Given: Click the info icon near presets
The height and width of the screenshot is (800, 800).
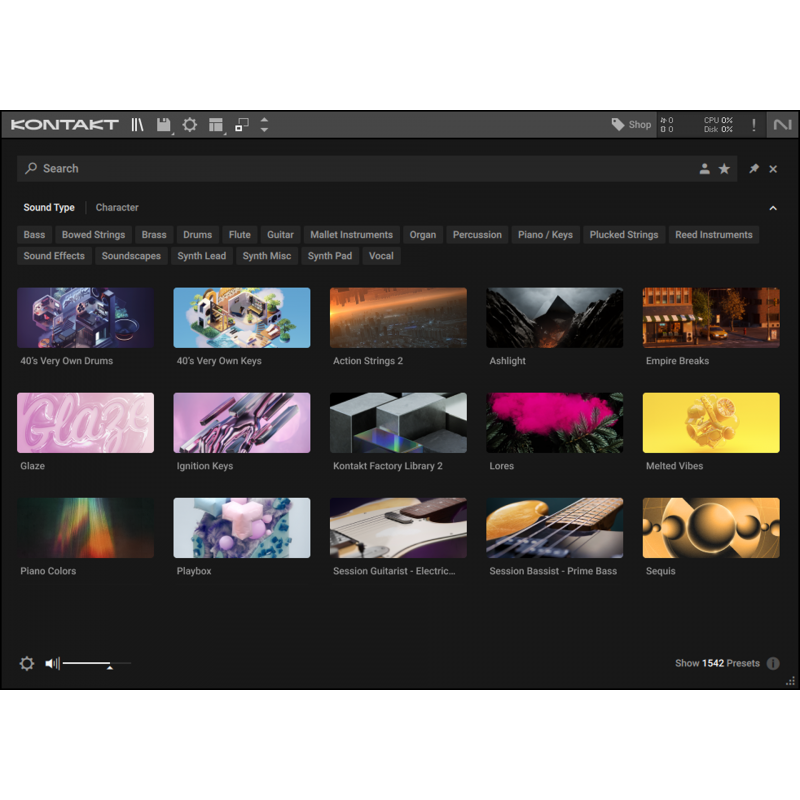Looking at the screenshot, I should tap(773, 663).
